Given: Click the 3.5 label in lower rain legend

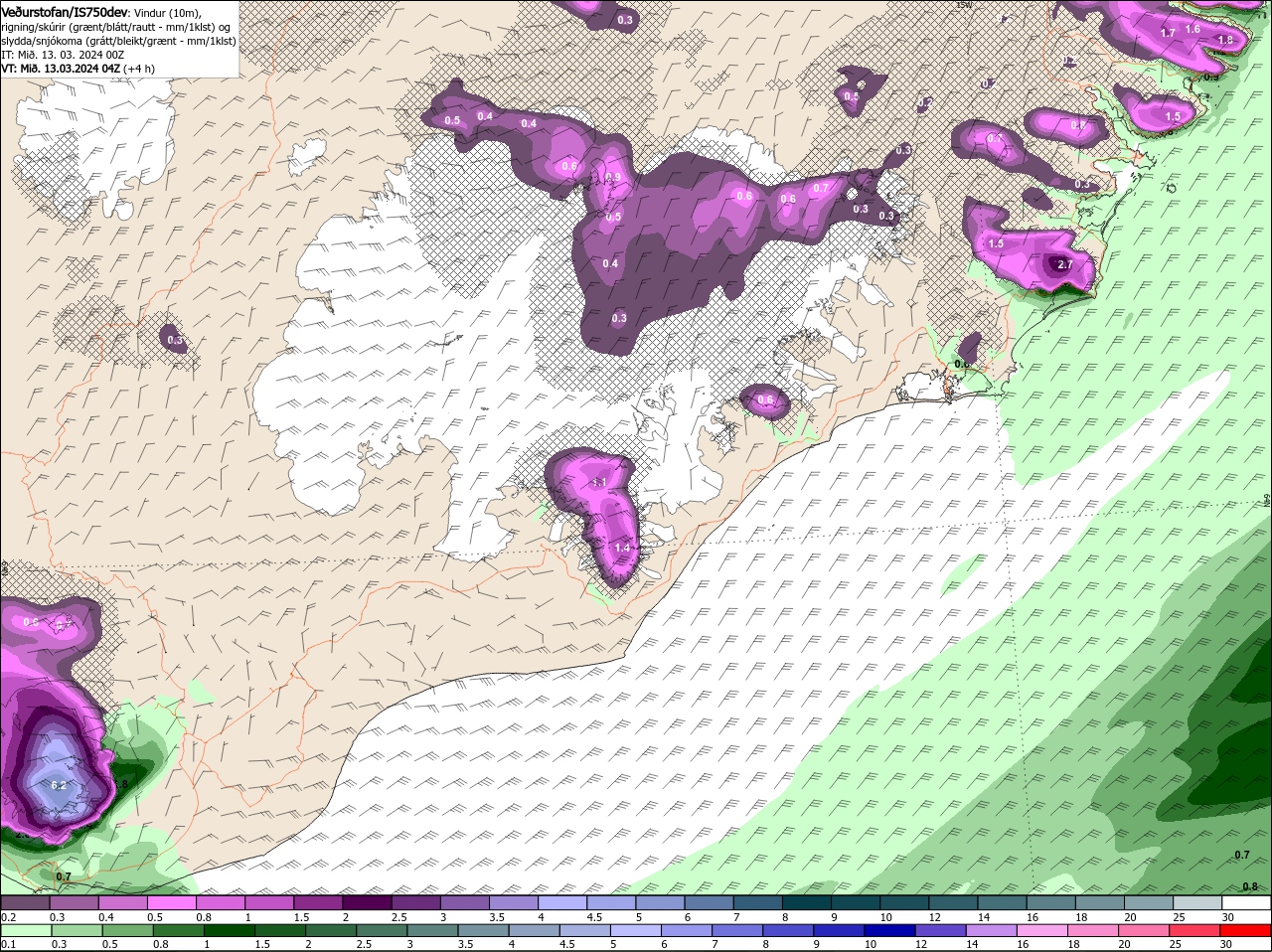Looking at the screenshot, I should [x=465, y=944].
